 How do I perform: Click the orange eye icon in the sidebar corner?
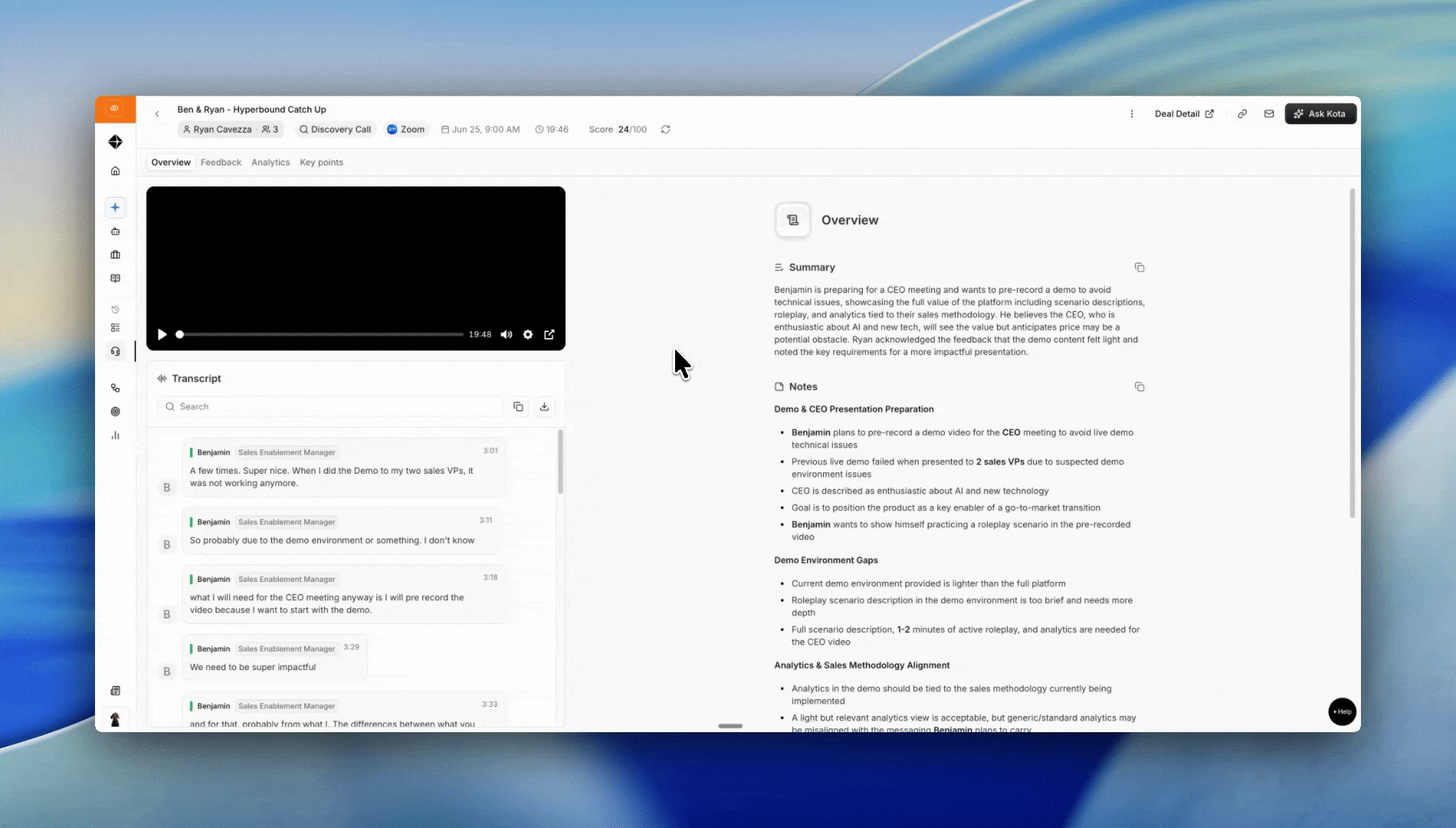115,109
